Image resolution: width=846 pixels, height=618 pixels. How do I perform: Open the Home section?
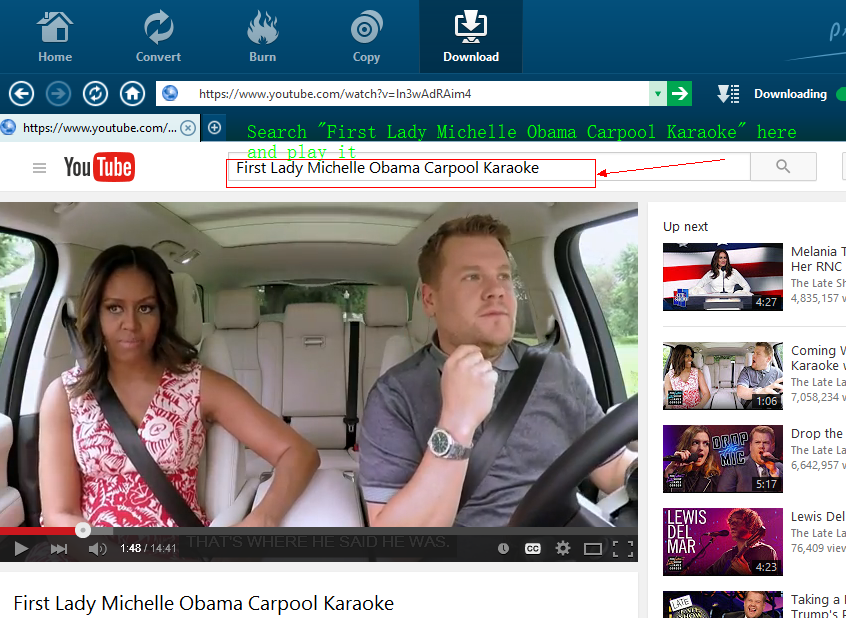(54, 37)
